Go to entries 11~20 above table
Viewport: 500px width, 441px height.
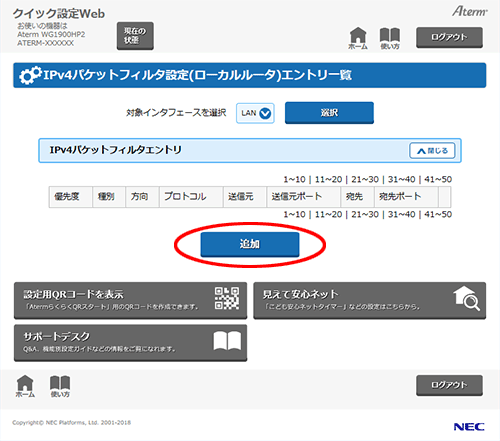(x=328, y=180)
